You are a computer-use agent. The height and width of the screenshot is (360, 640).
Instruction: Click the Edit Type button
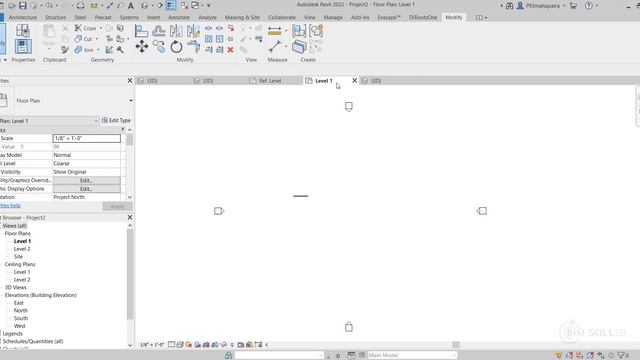click(x=116, y=120)
